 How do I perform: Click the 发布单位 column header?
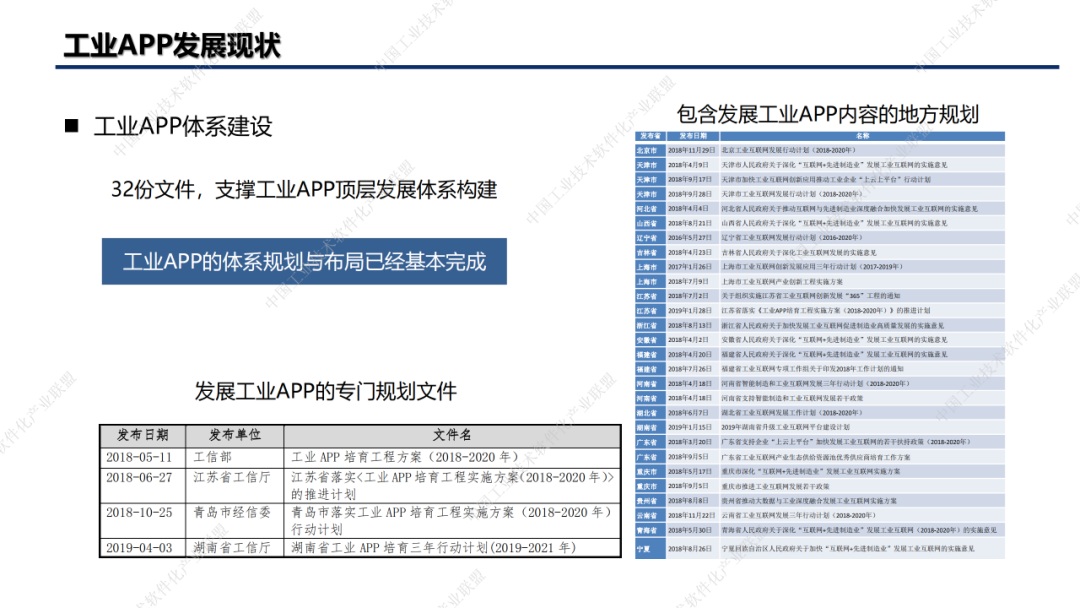click(235, 435)
